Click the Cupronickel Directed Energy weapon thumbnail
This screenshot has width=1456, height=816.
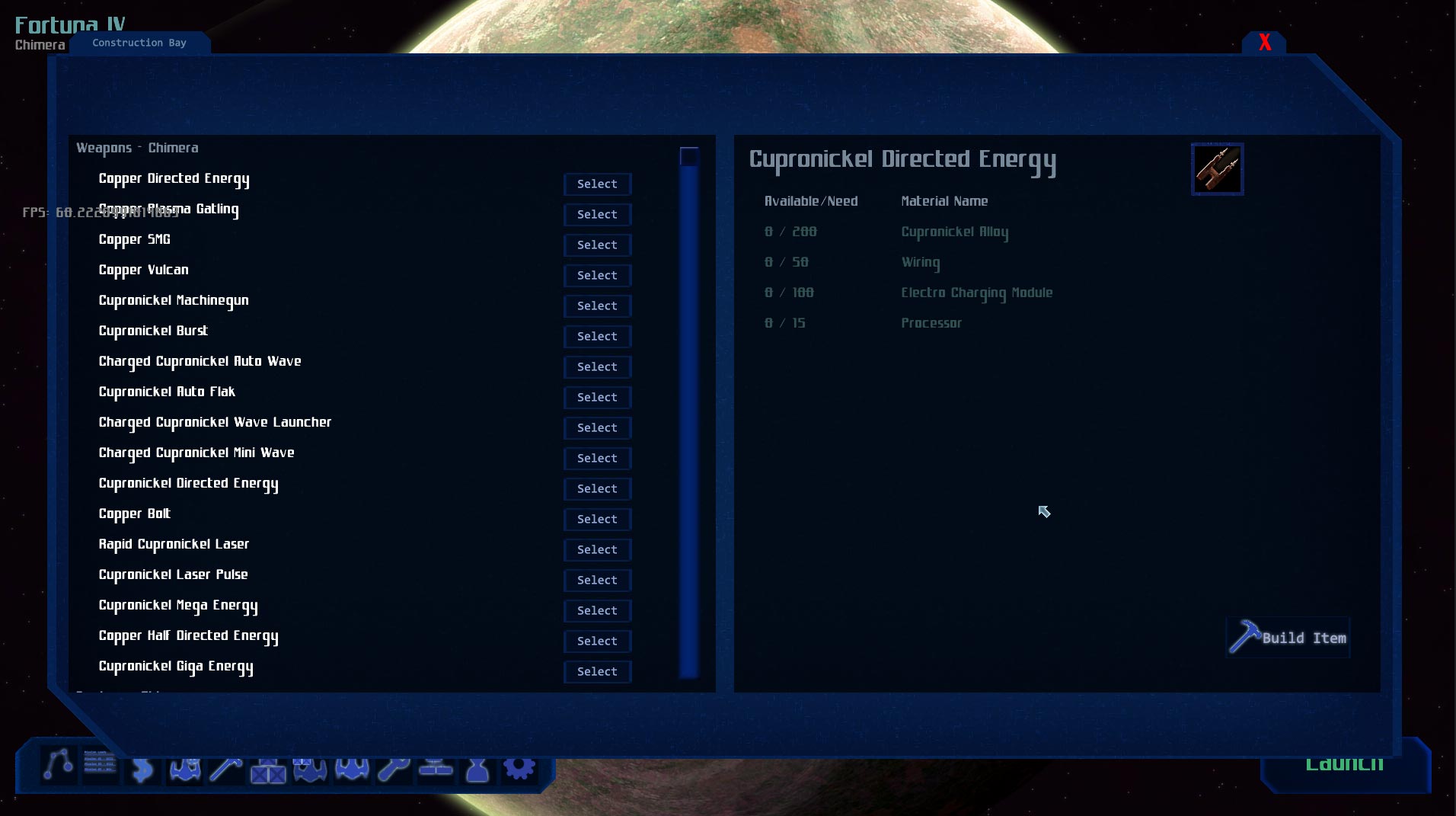pos(1217,169)
